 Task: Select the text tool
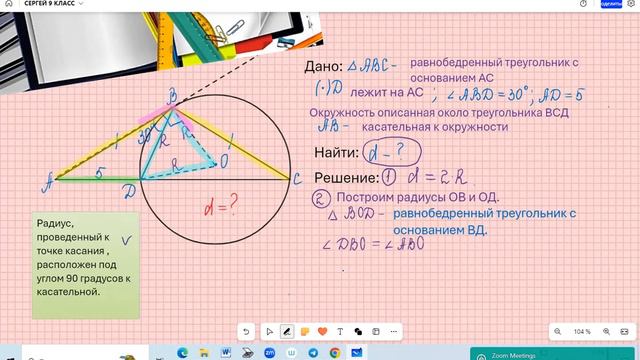click(x=340, y=331)
